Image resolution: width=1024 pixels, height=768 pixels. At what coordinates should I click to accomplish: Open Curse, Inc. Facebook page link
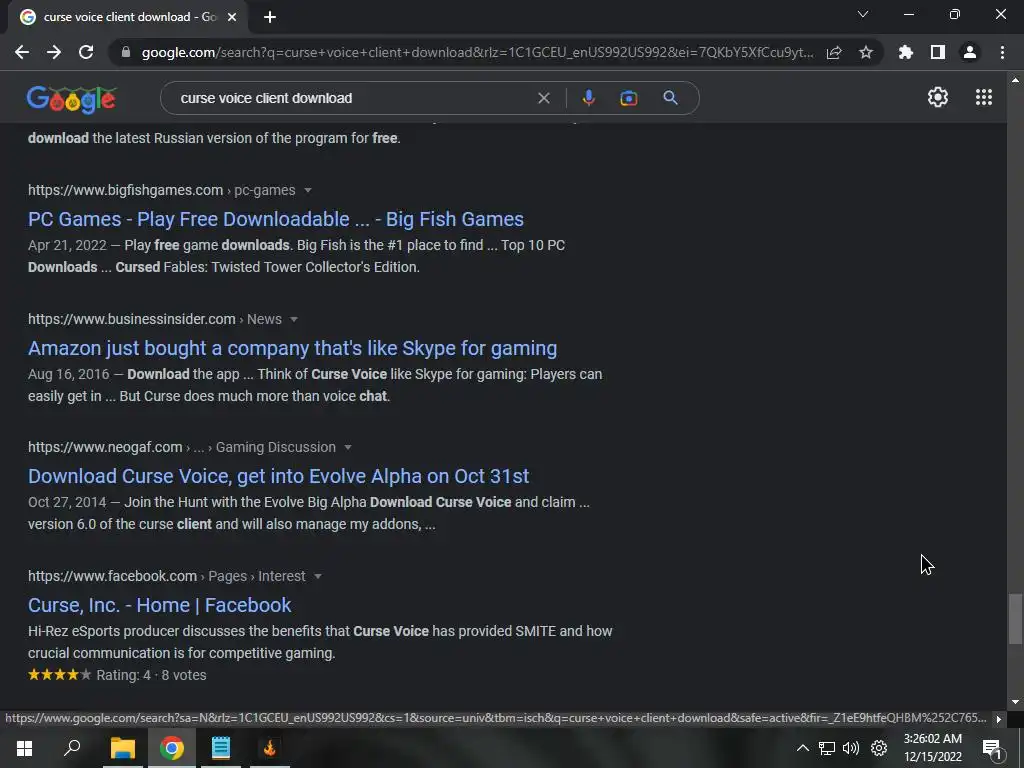pyautogui.click(x=159, y=605)
